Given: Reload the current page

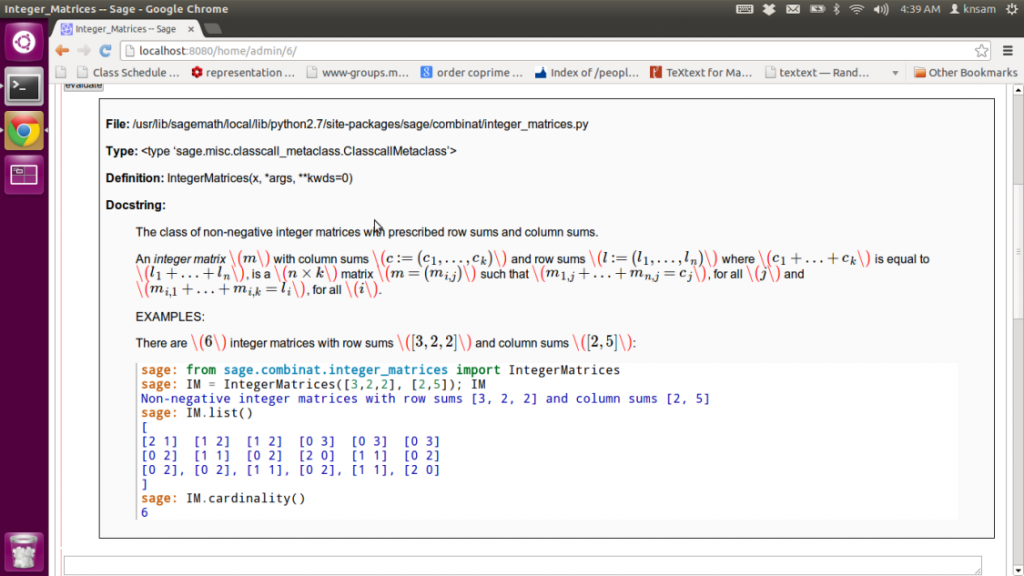Looking at the screenshot, I should coord(105,50).
